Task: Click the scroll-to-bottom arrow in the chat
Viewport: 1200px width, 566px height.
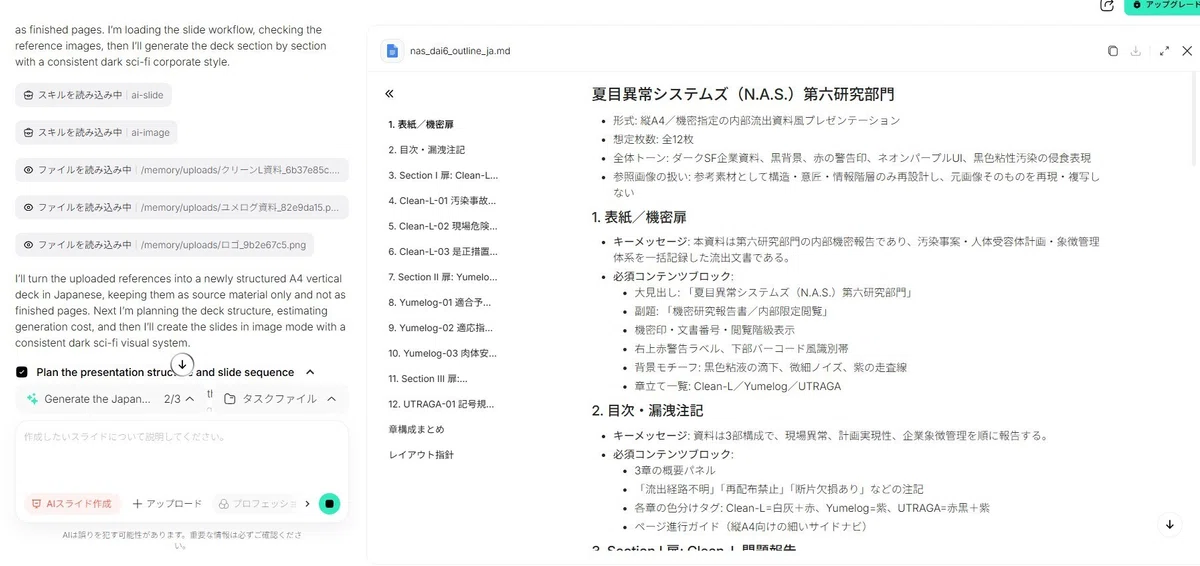Action: tap(182, 363)
